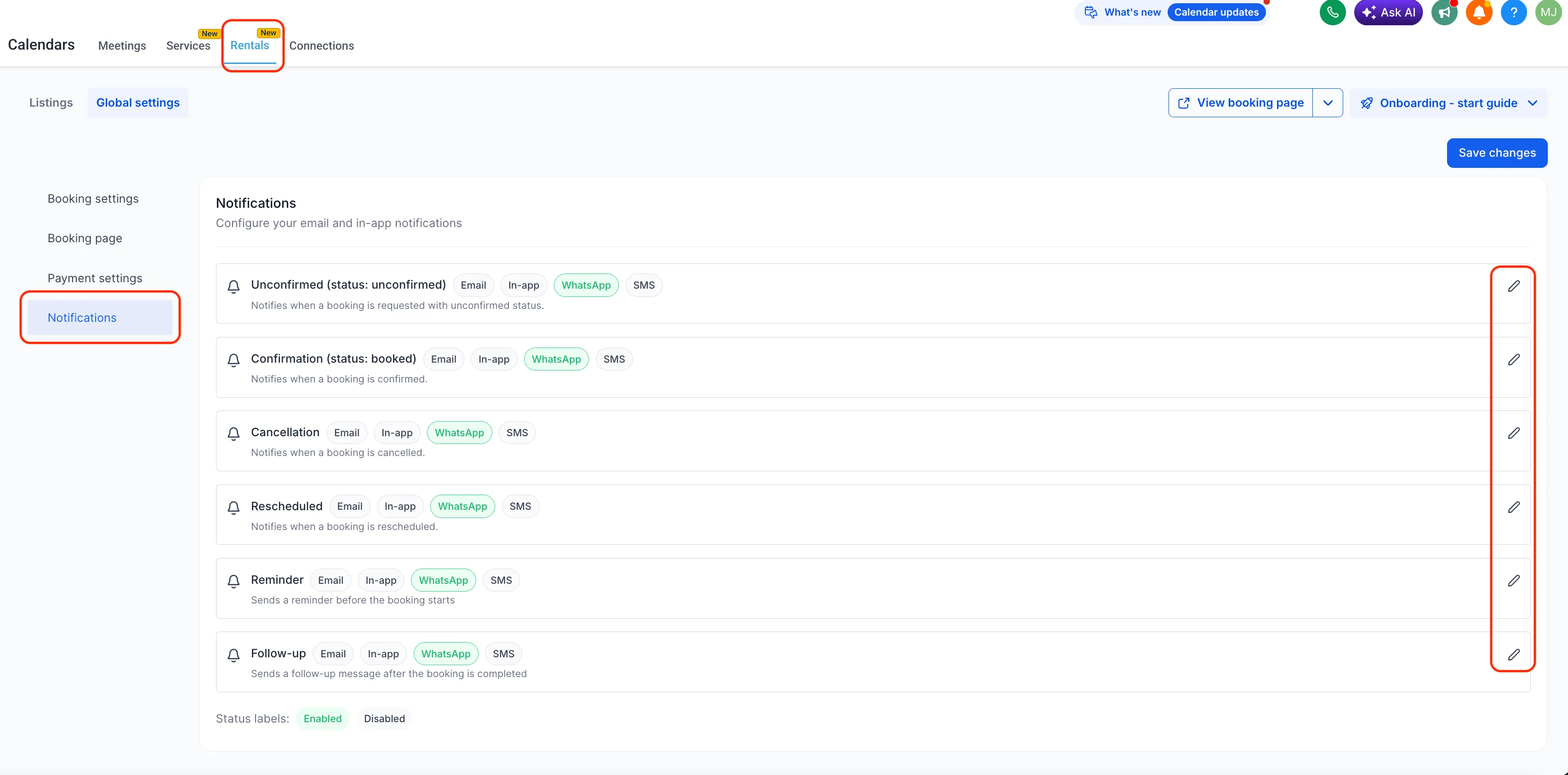Open the megaphone announcements icon
This screenshot has width=1568, height=775.
pyautogui.click(x=1444, y=12)
